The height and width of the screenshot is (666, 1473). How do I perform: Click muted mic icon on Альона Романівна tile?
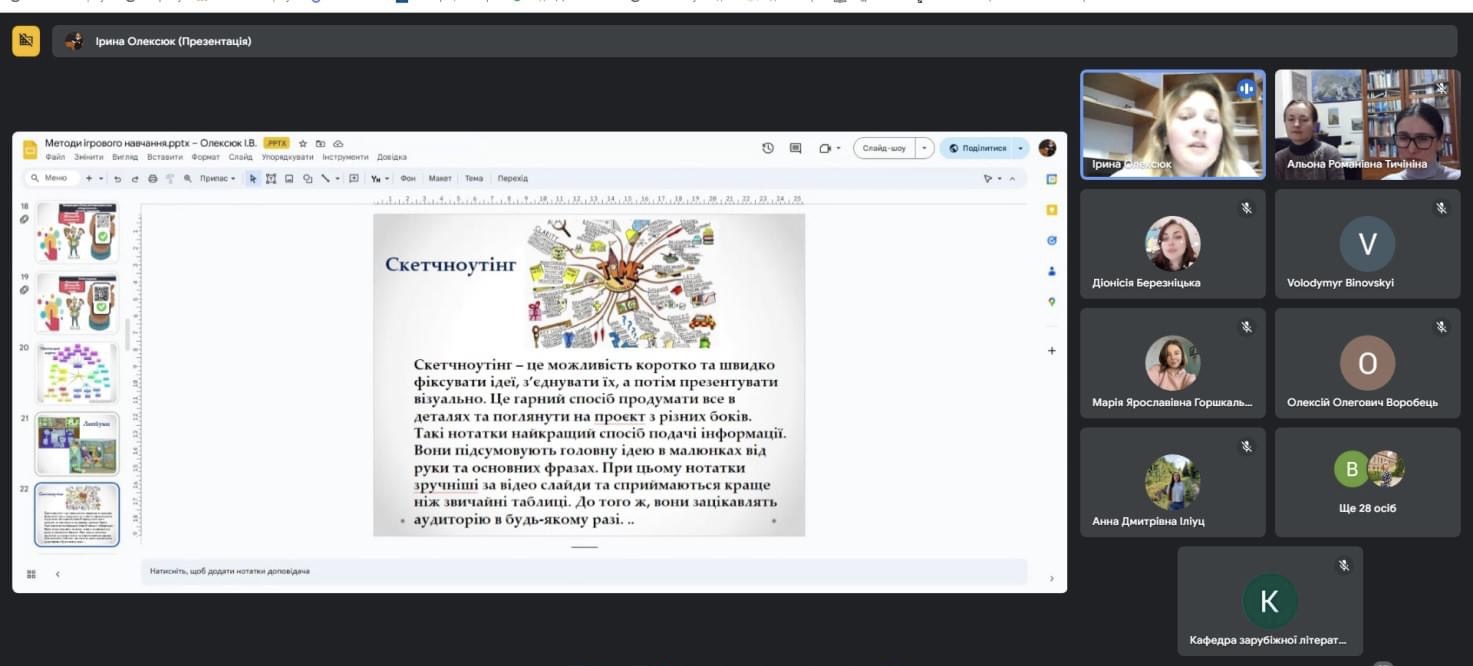(1441, 89)
